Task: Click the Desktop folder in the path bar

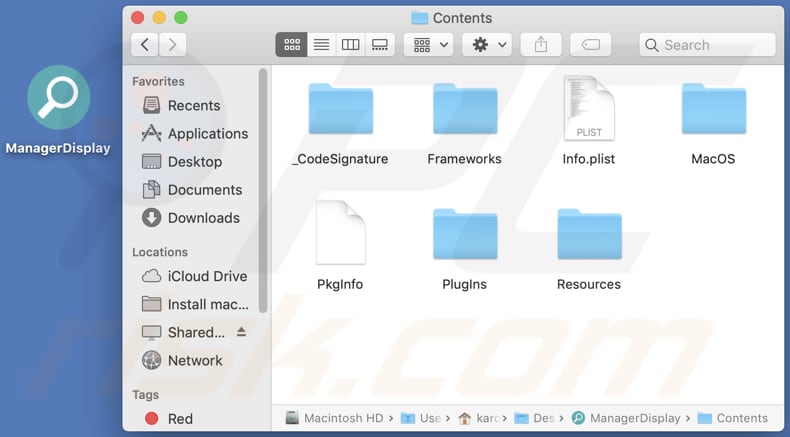Action: [x=535, y=418]
